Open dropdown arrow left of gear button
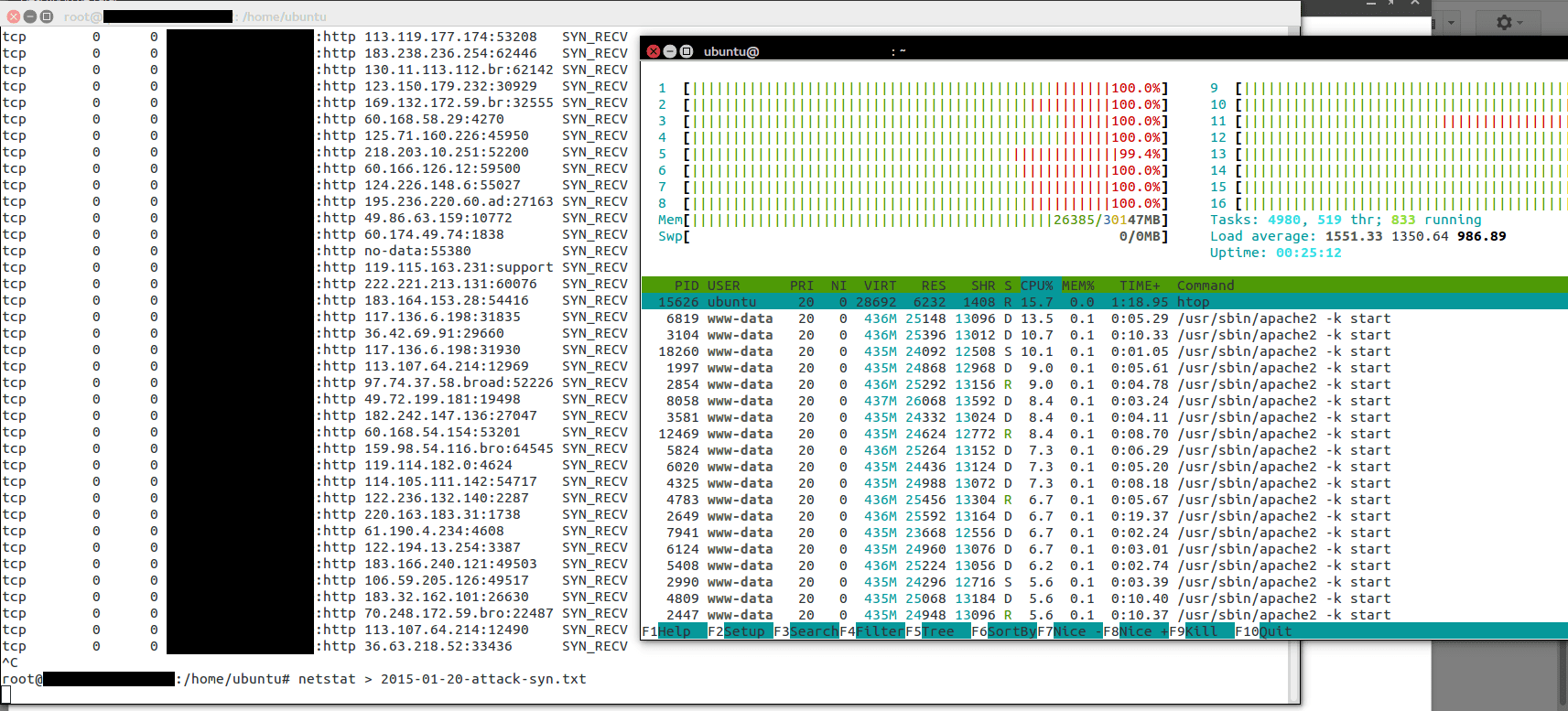Viewport: 1568px width, 711px height. pyautogui.click(x=1452, y=22)
